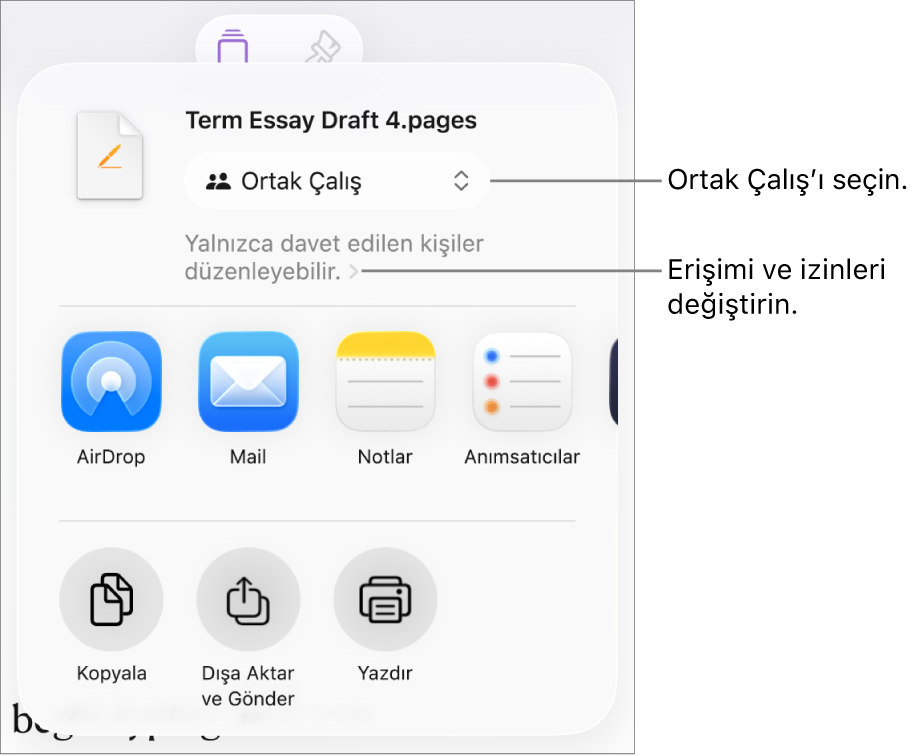
Task: Share the document with Mail
Action: [248, 381]
